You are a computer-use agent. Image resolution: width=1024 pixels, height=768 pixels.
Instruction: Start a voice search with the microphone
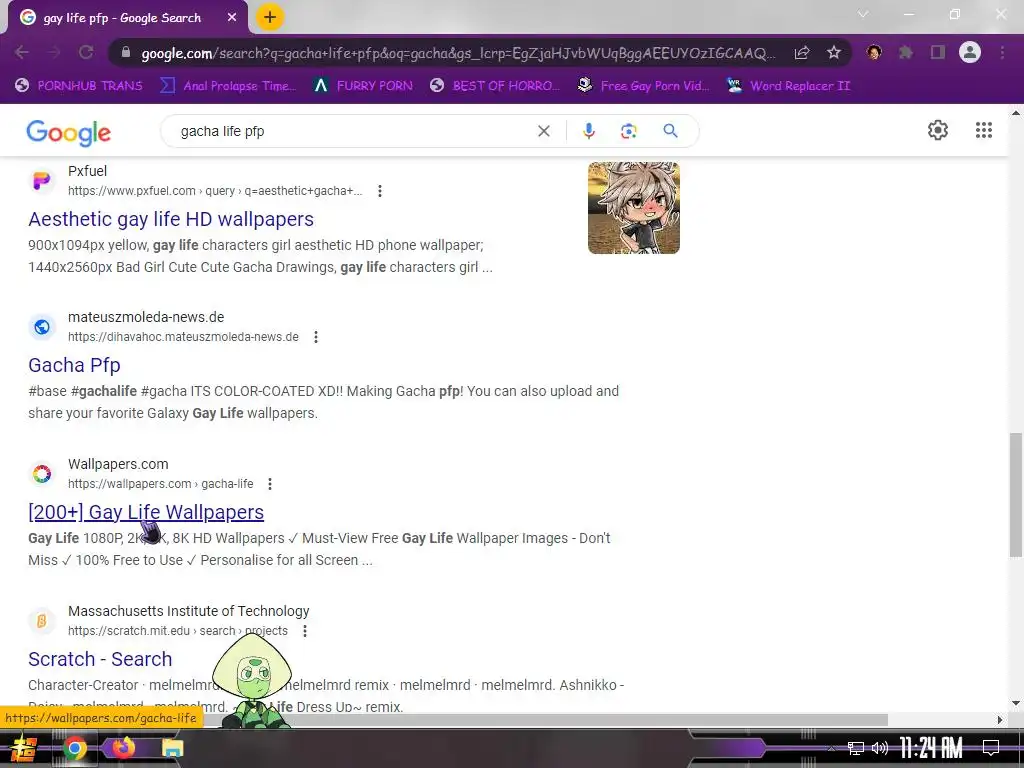588,131
